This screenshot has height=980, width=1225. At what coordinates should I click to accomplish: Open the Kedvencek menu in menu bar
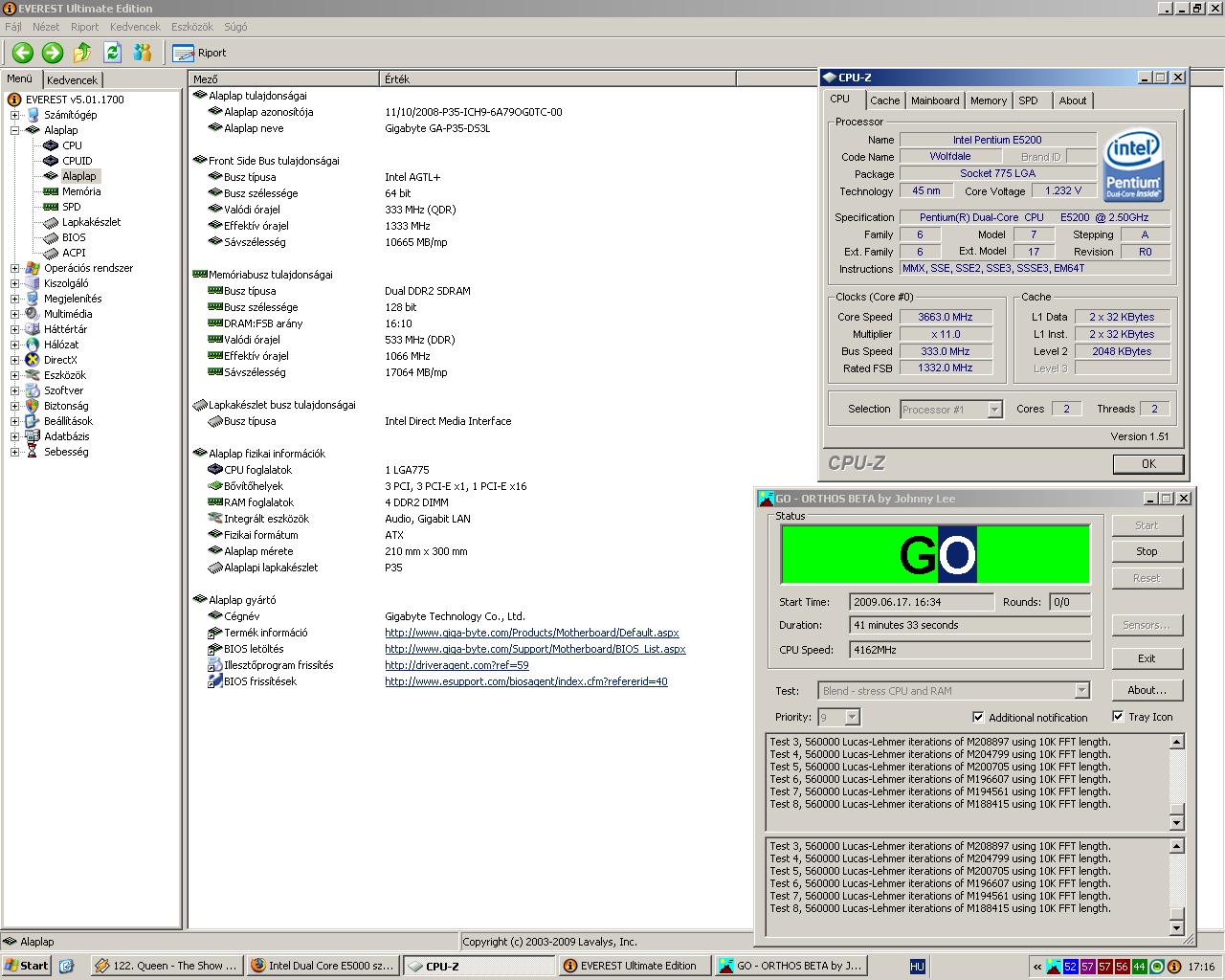tap(135, 27)
